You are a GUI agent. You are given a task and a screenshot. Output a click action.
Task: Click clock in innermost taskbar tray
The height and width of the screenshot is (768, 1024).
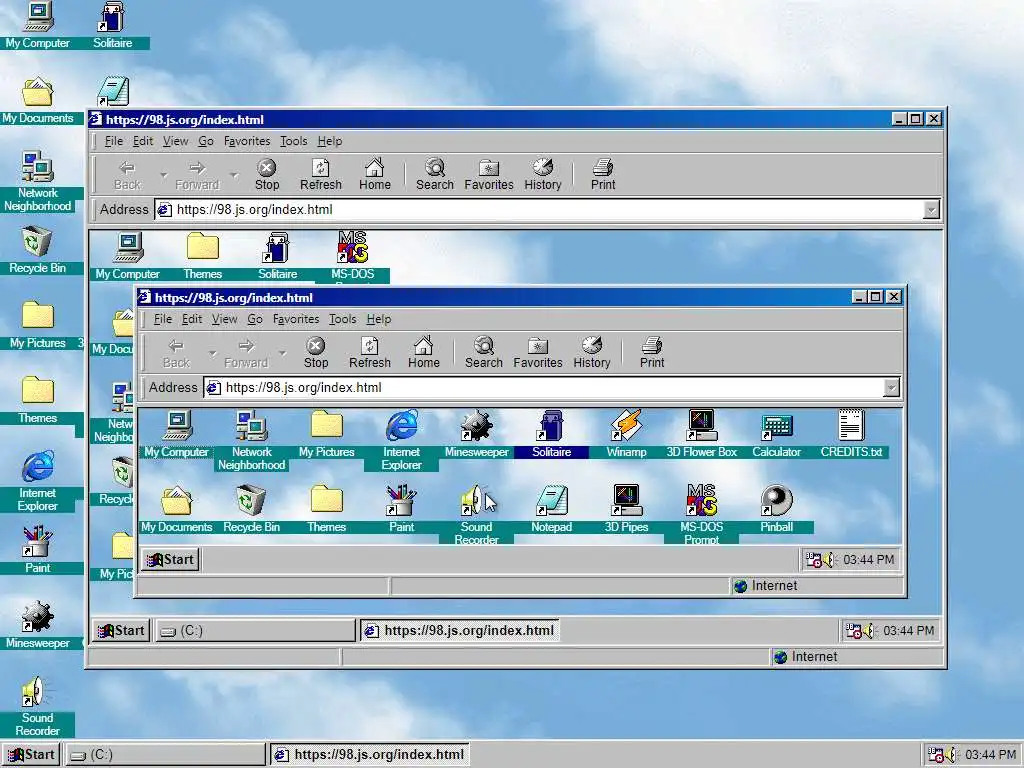coord(868,560)
